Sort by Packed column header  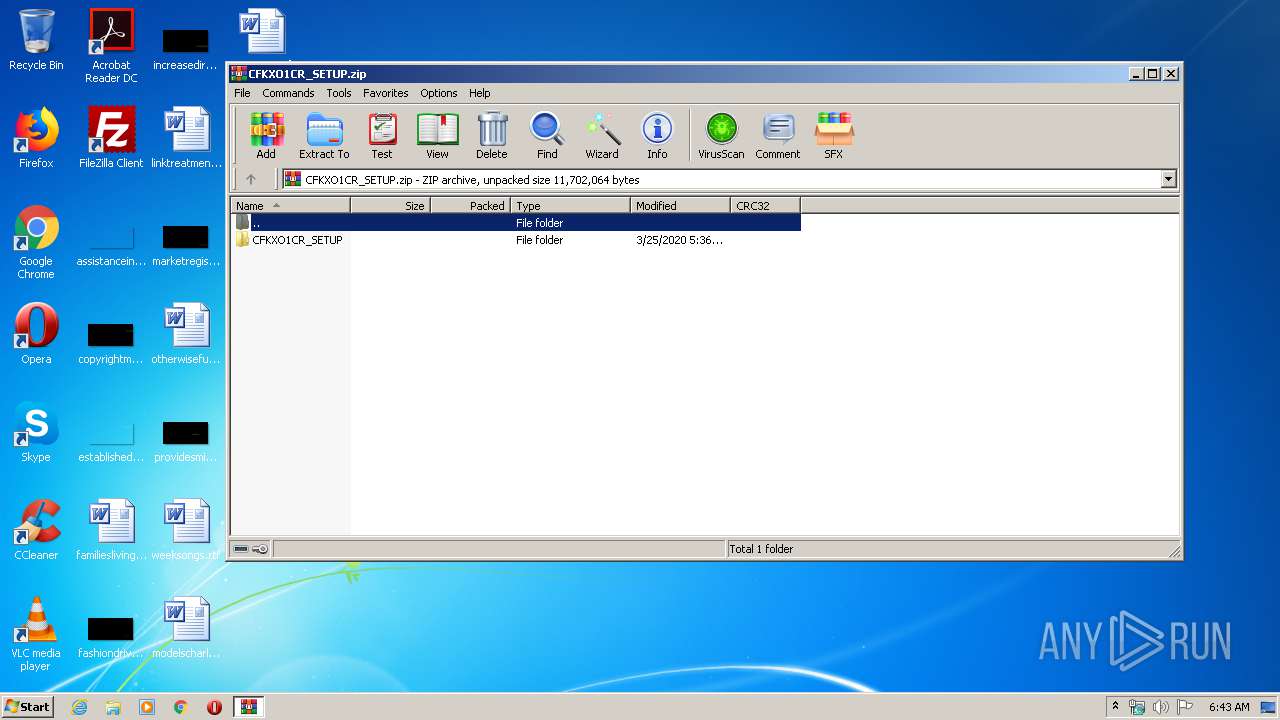click(471, 206)
